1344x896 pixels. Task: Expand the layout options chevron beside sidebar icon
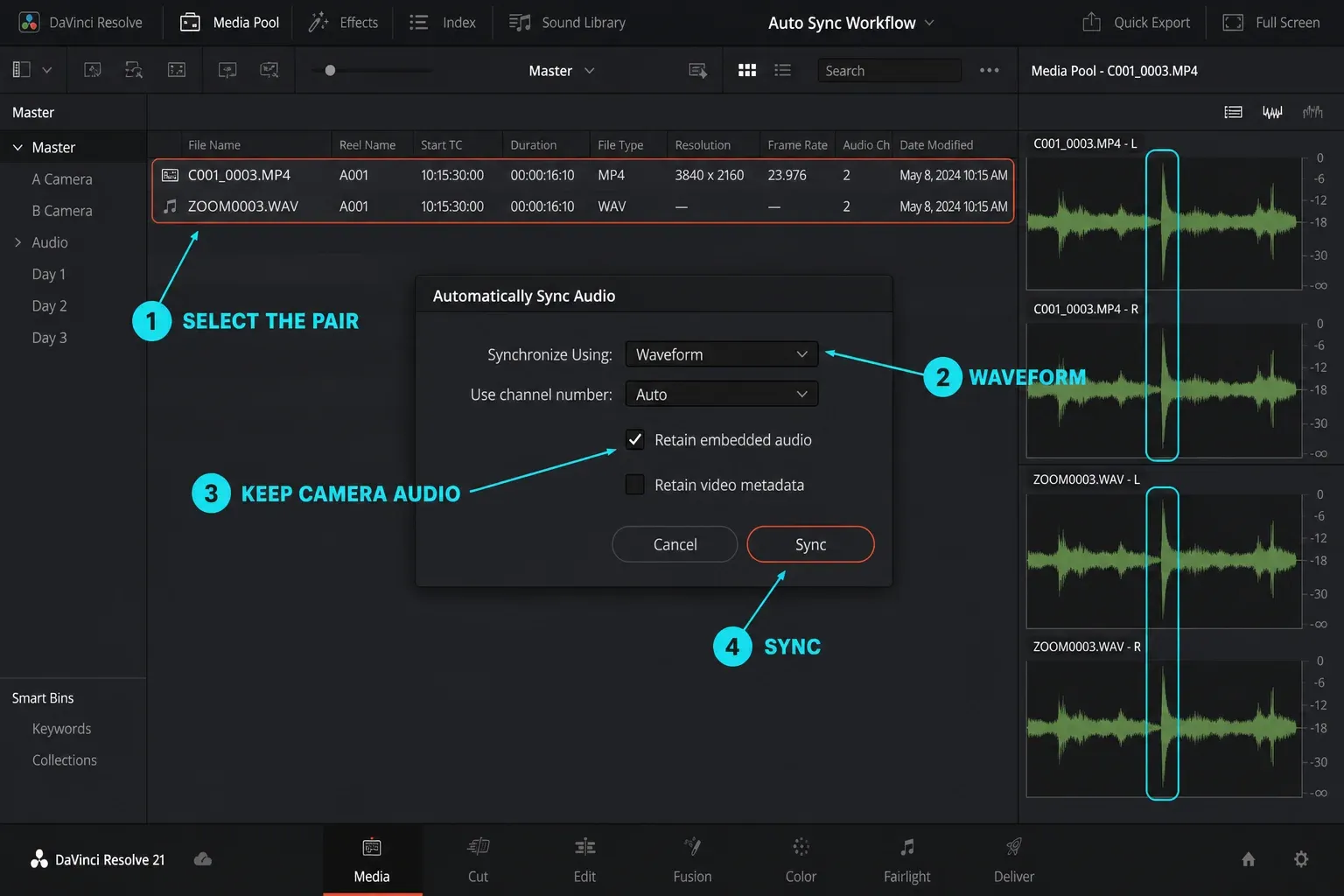pos(47,70)
